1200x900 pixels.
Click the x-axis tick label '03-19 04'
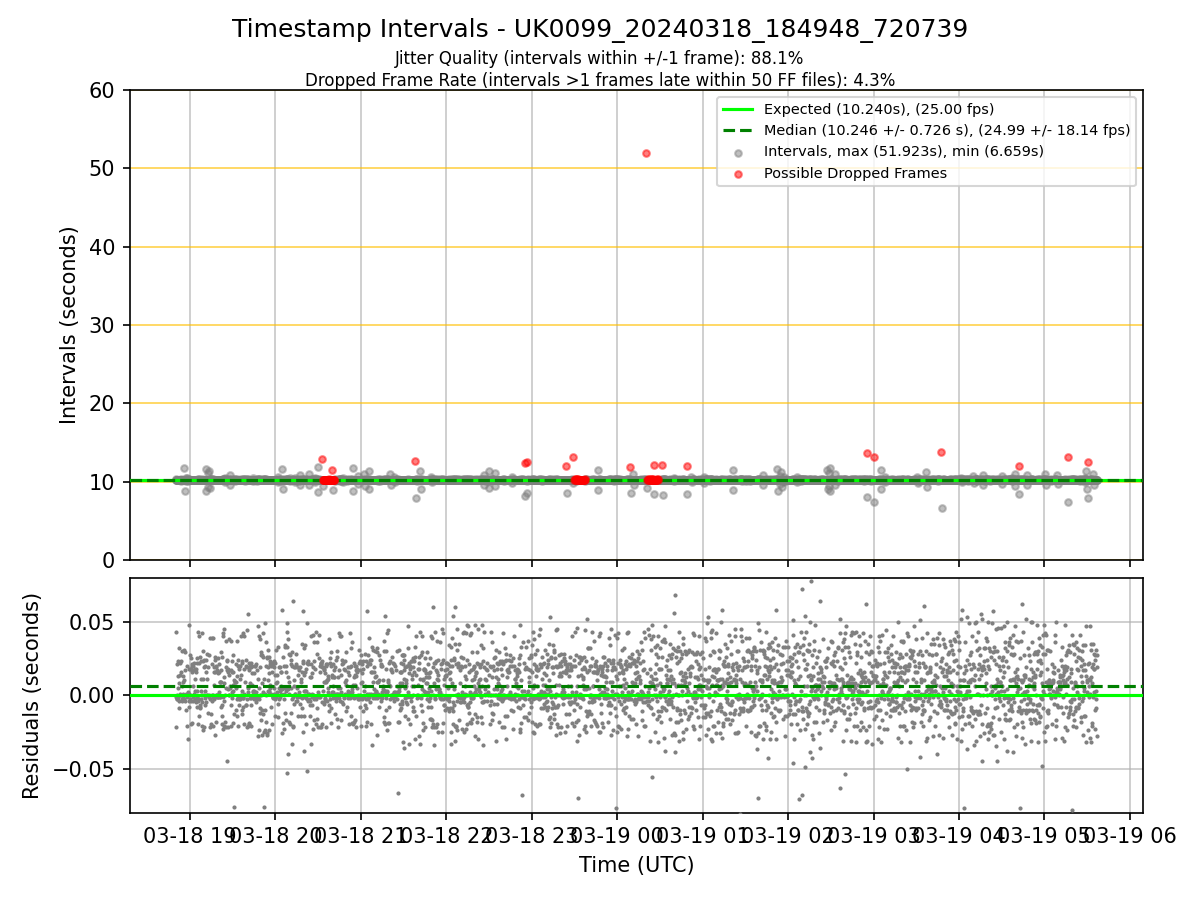click(x=958, y=837)
